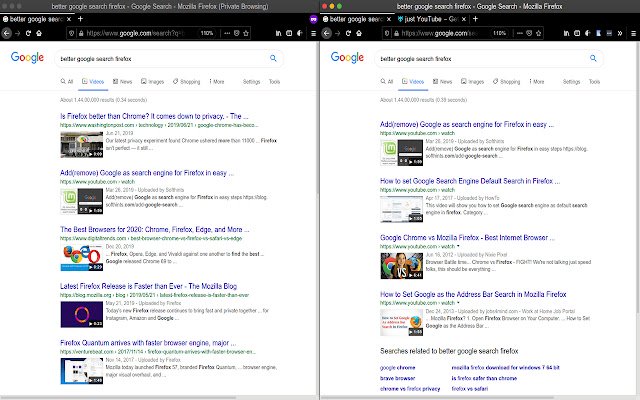Image resolution: width=640 pixels, height=400 pixels.
Task: Open 'Latest Firefox Release is Faster' result
Action: coord(149,286)
